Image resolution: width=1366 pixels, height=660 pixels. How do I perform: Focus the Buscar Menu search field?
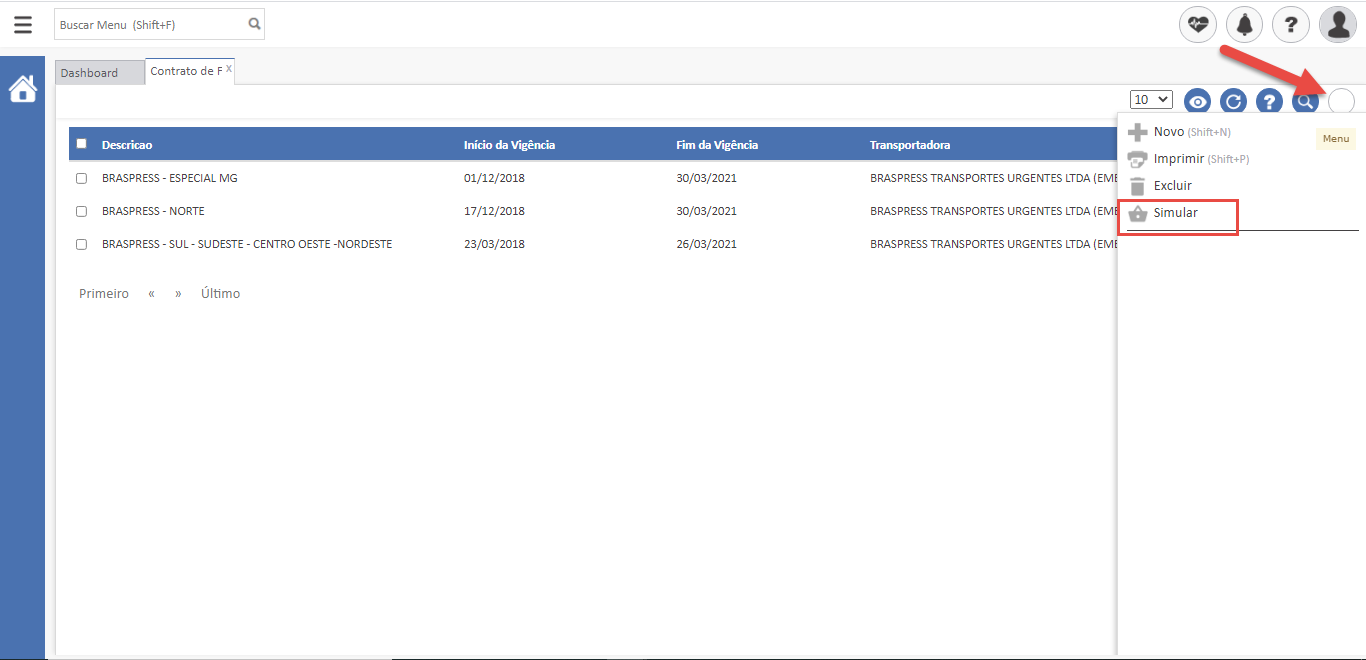[150, 24]
